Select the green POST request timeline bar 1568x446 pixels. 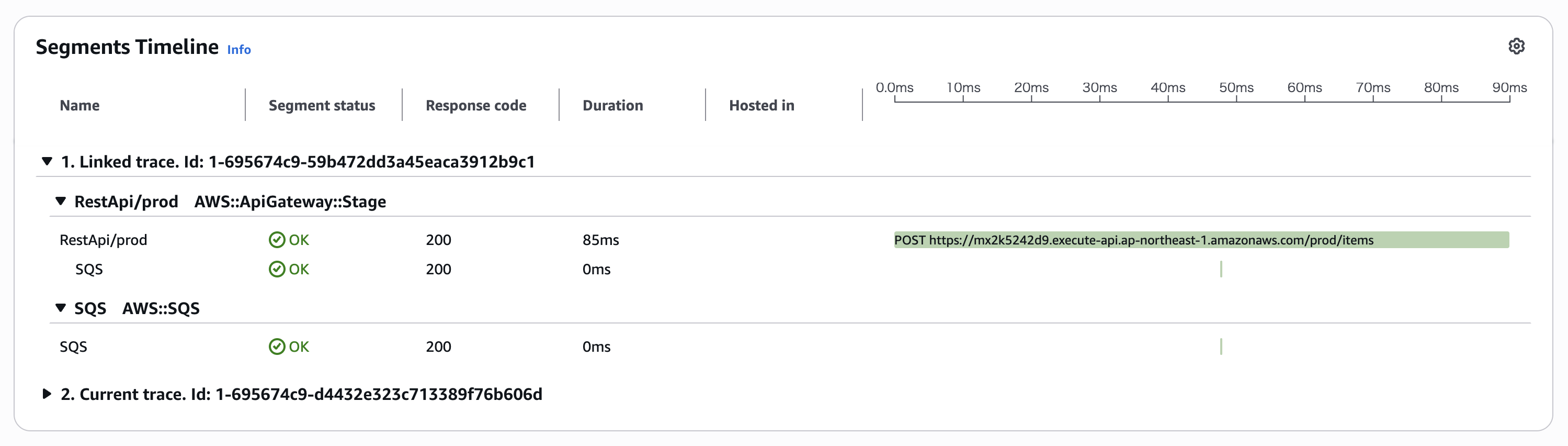point(1200,240)
